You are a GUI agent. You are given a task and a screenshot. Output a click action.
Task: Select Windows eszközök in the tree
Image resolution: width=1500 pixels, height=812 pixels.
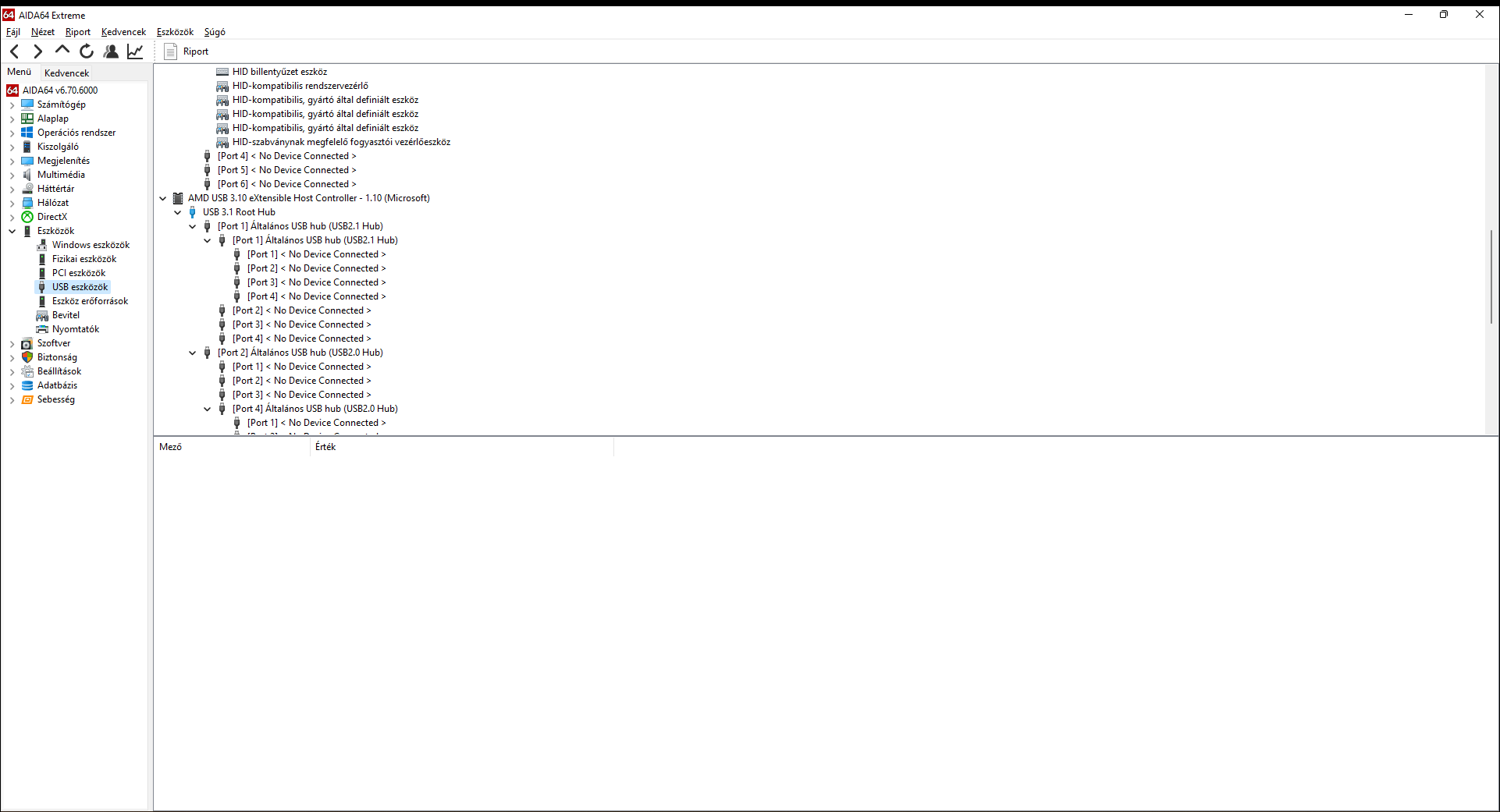(x=91, y=245)
